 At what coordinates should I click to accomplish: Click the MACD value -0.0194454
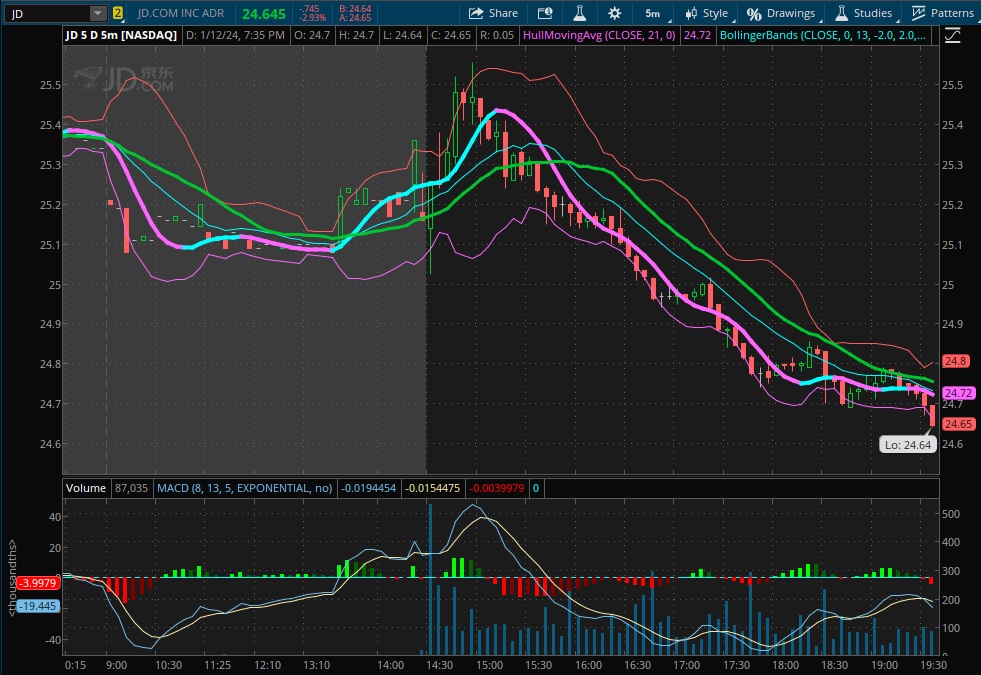coord(369,488)
